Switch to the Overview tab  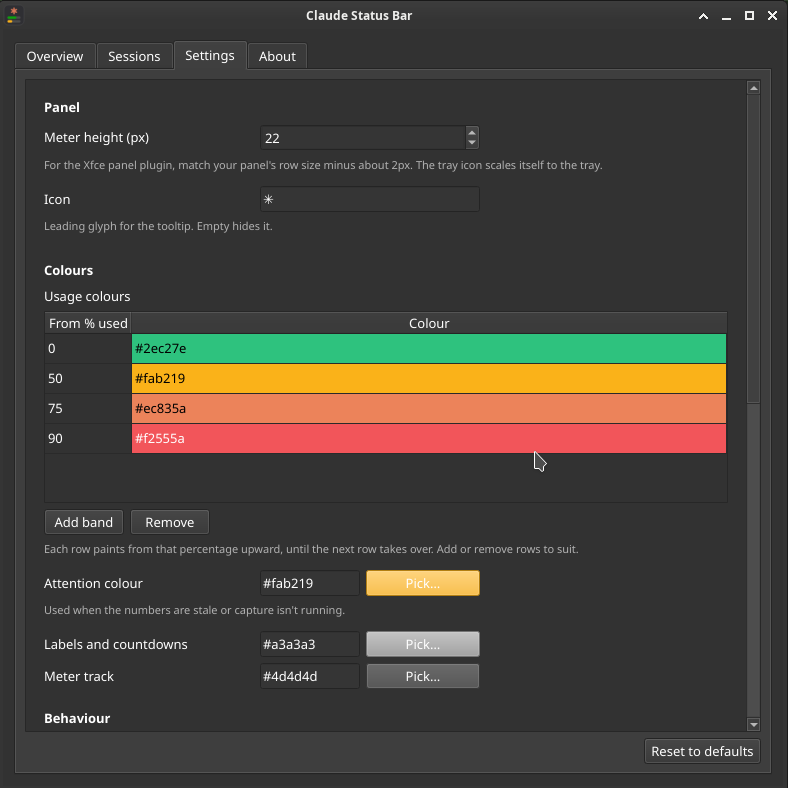point(55,56)
